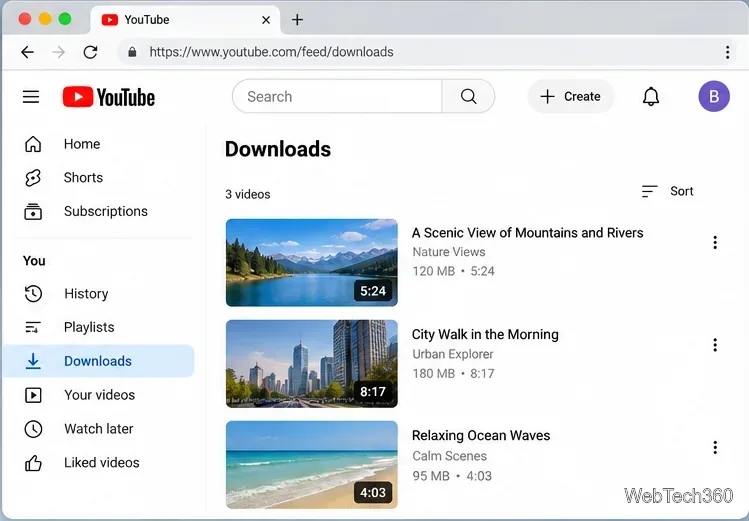
Task: Click the Shorts icon in sidebar
Action: click(33, 178)
